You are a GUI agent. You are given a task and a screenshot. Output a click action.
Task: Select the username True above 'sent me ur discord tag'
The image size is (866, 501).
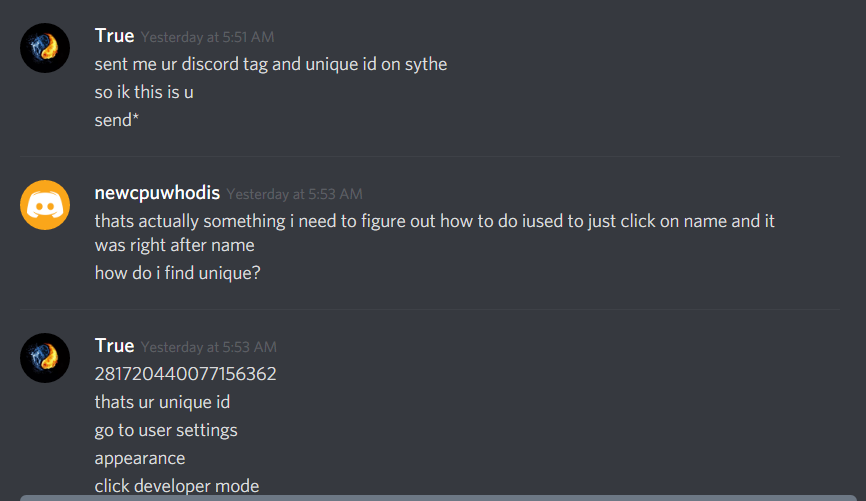click(114, 36)
